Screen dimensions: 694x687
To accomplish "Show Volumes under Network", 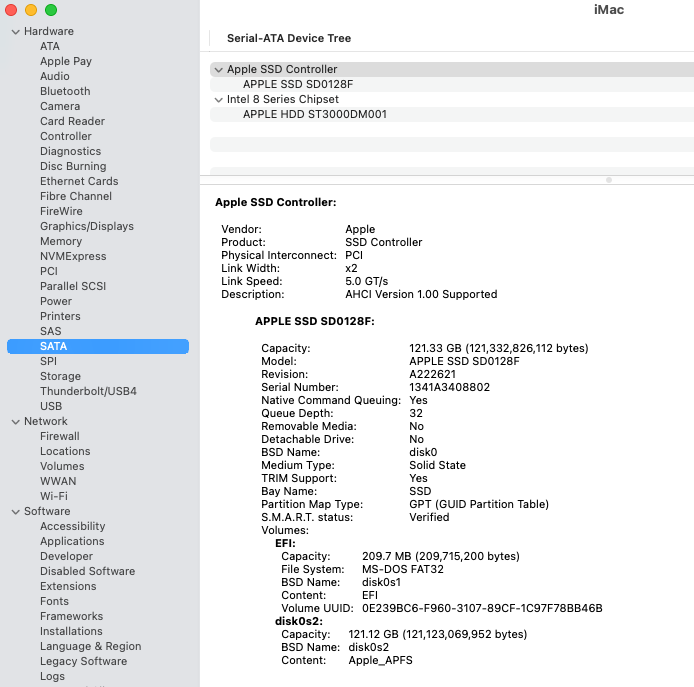I will point(62,467).
